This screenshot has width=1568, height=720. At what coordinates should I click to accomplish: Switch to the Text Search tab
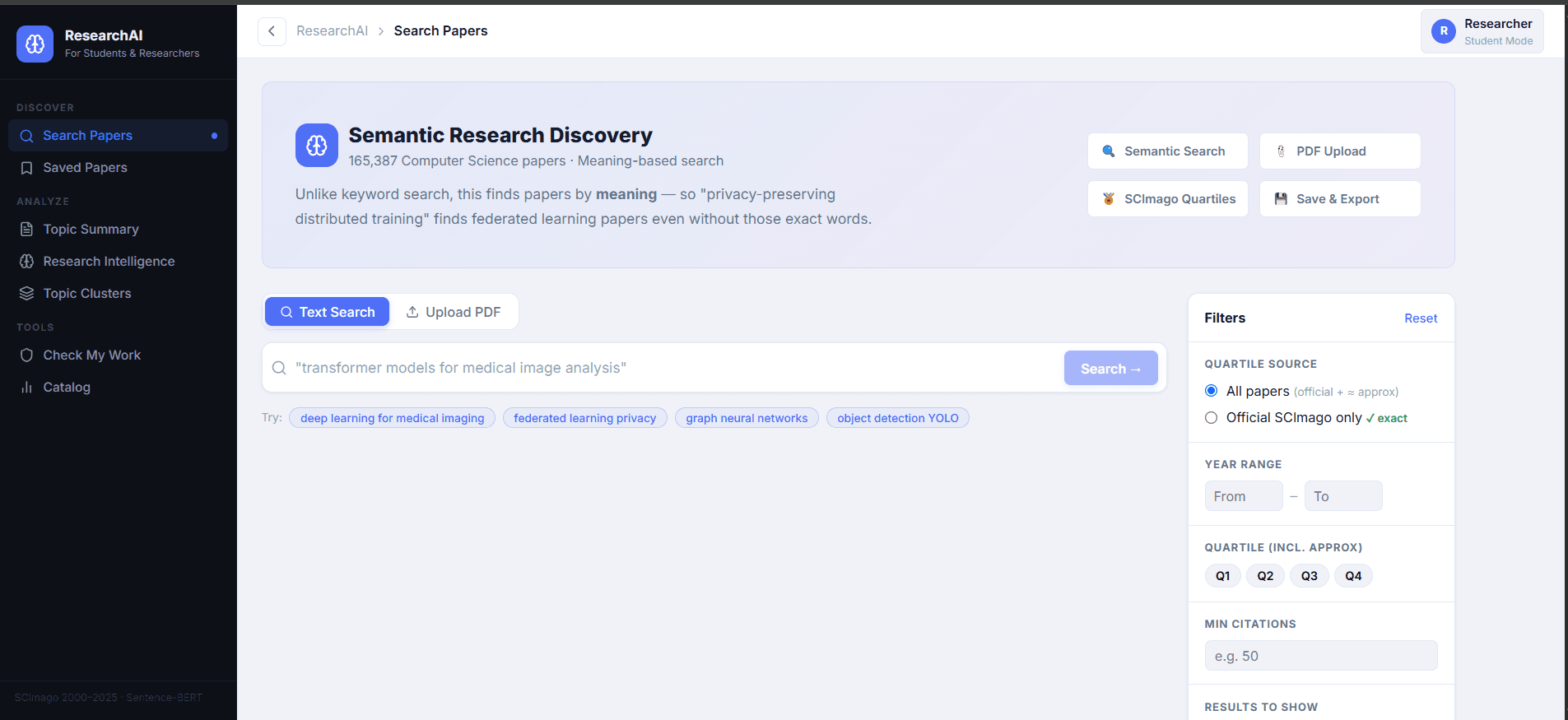pyautogui.click(x=327, y=312)
